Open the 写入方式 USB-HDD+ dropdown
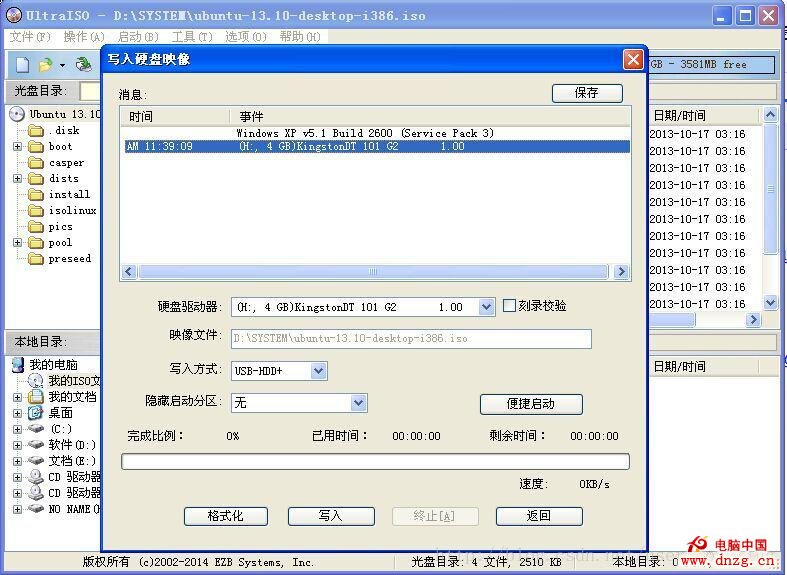The width and height of the screenshot is (787, 575). point(318,371)
